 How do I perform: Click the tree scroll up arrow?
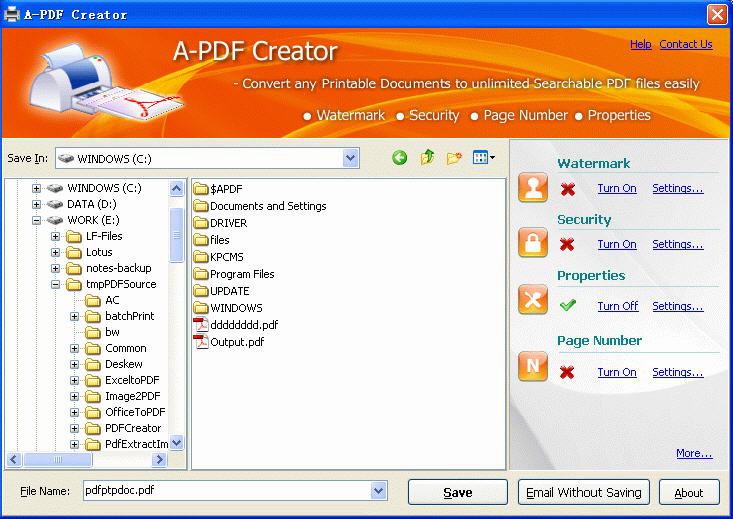click(x=177, y=188)
